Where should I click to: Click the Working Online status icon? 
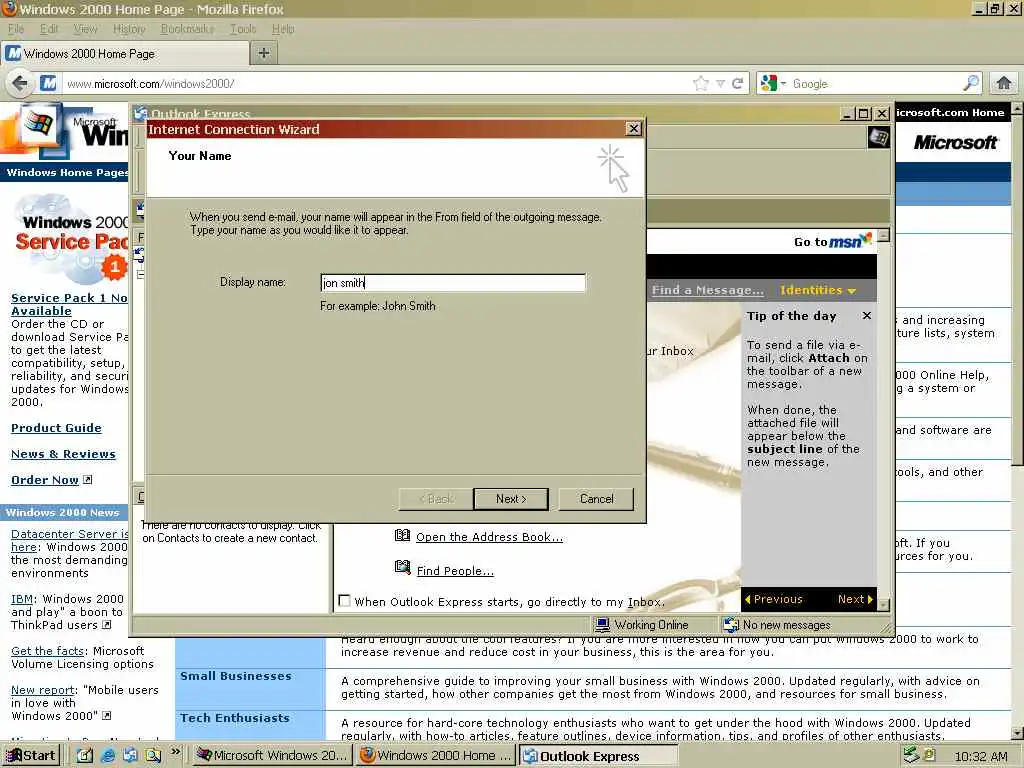[602, 625]
